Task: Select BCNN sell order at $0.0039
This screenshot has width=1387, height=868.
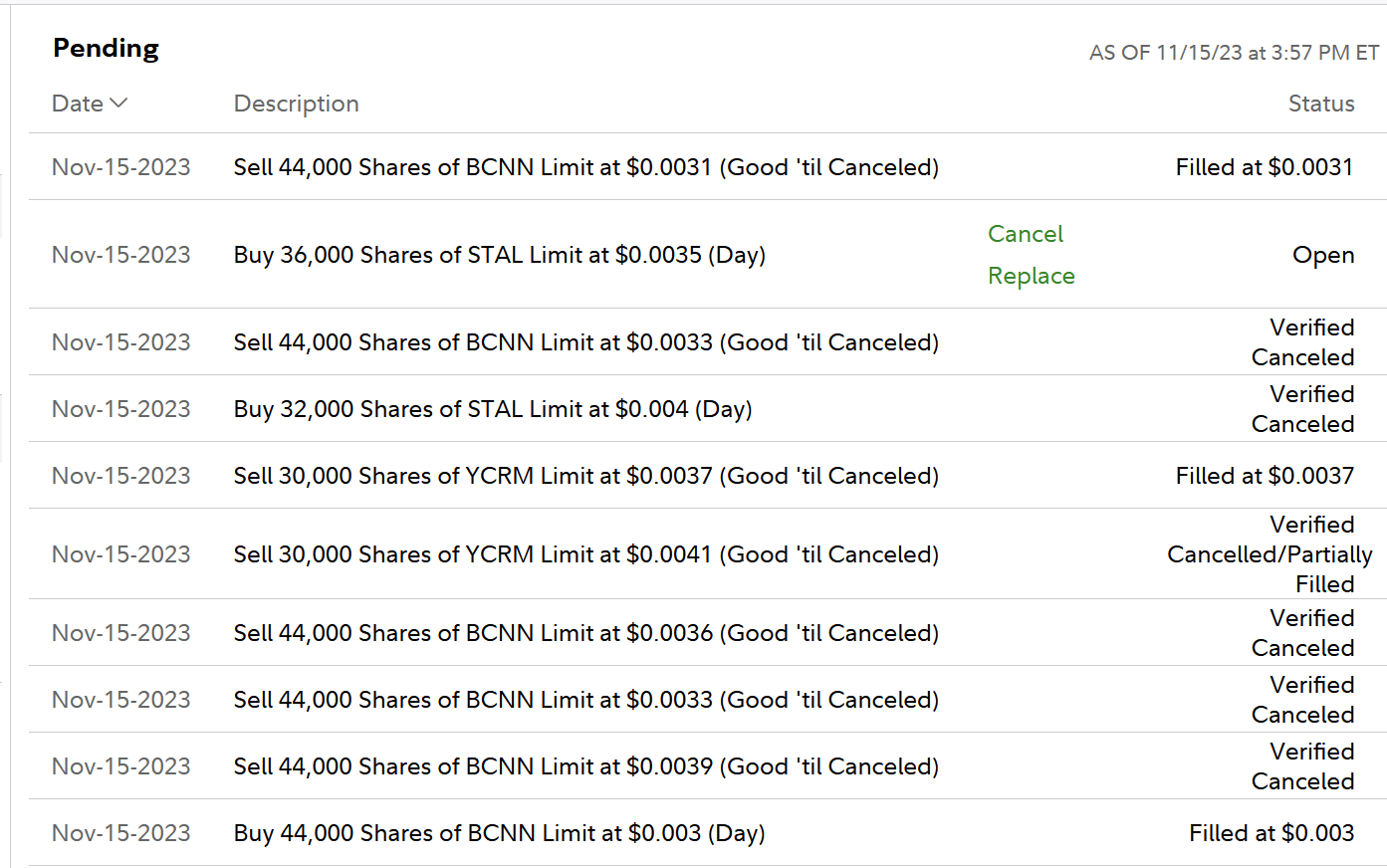Action: coord(585,766)
